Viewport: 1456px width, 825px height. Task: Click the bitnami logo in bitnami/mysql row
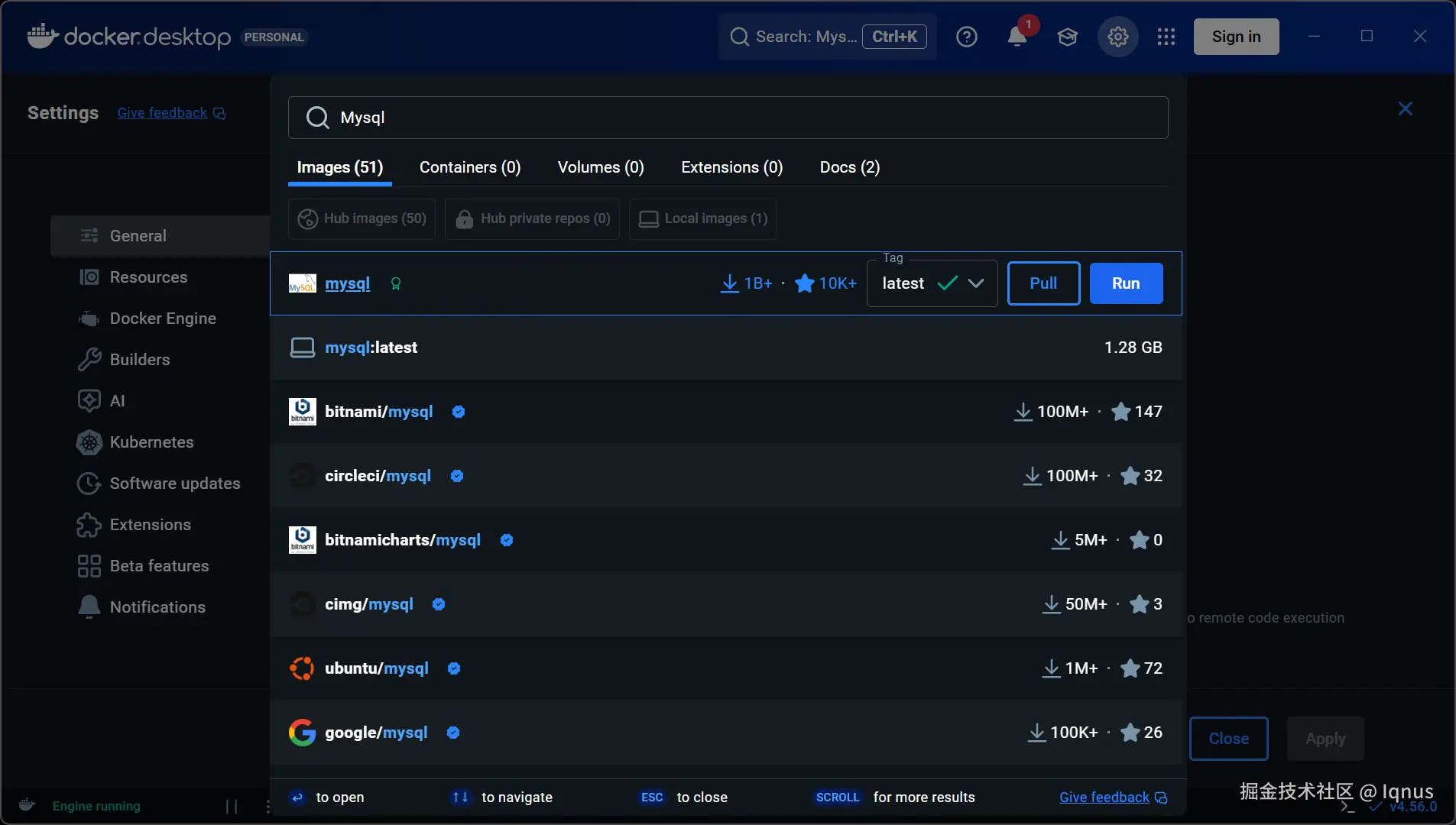(302, 412)
